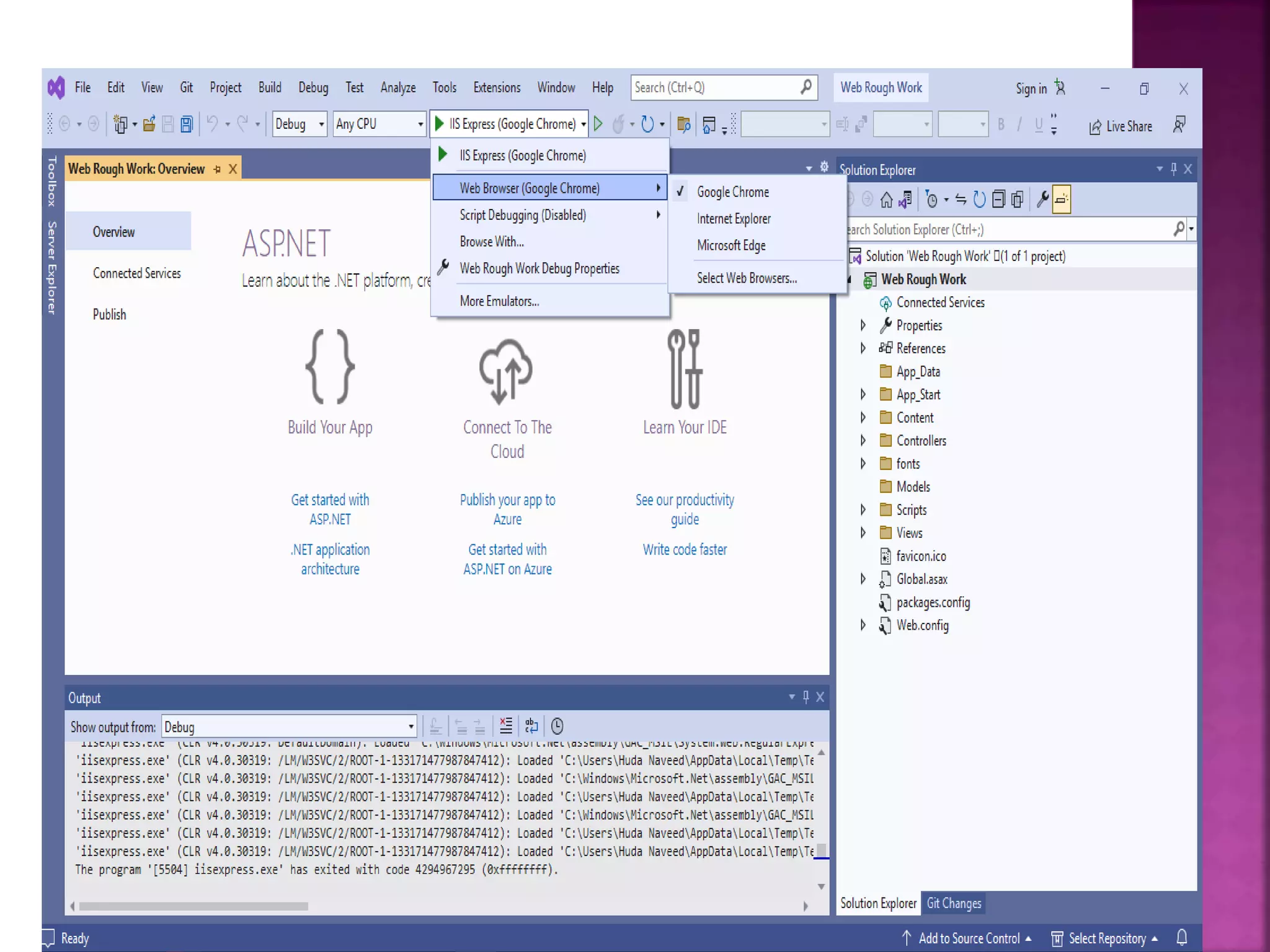Open the Extensions menu
The width and height of the screenshot is (1270, 952).
click(497, 87)
